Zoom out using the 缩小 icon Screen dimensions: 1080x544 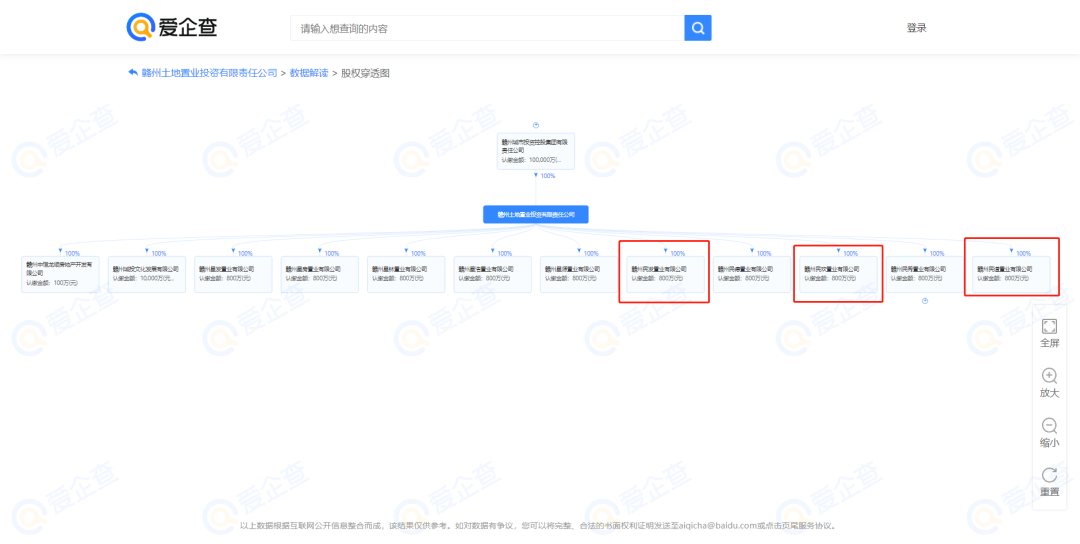pos(1049,432)
